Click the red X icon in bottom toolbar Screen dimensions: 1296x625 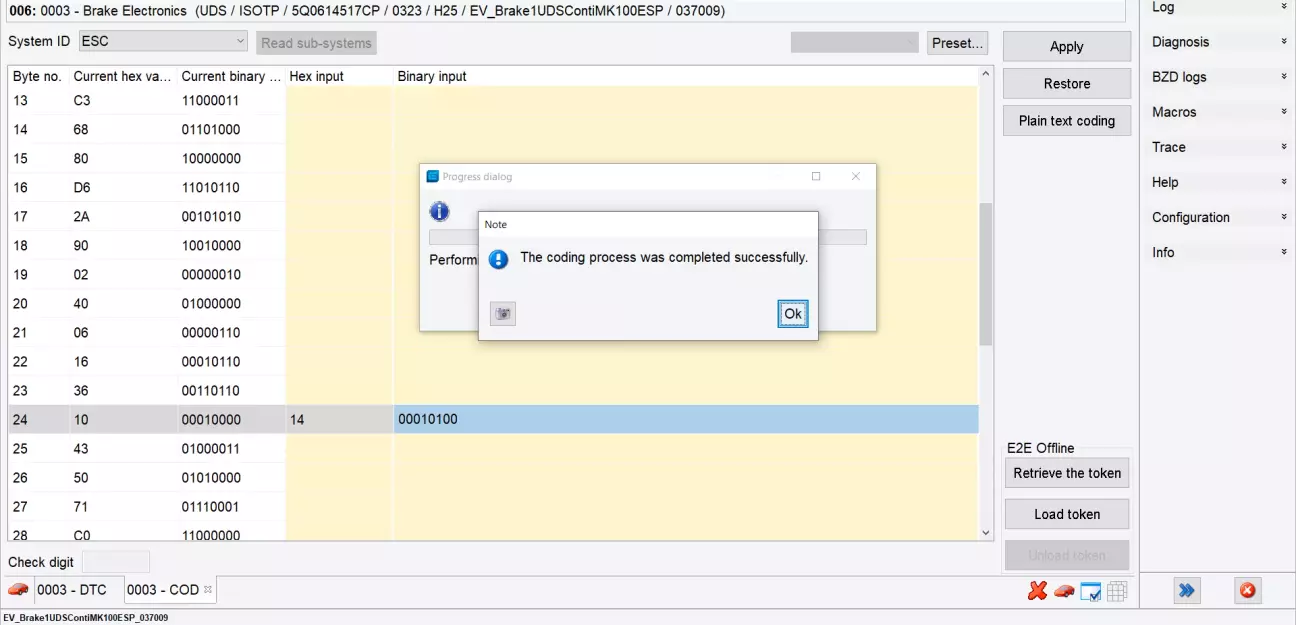pos(1037,591)
